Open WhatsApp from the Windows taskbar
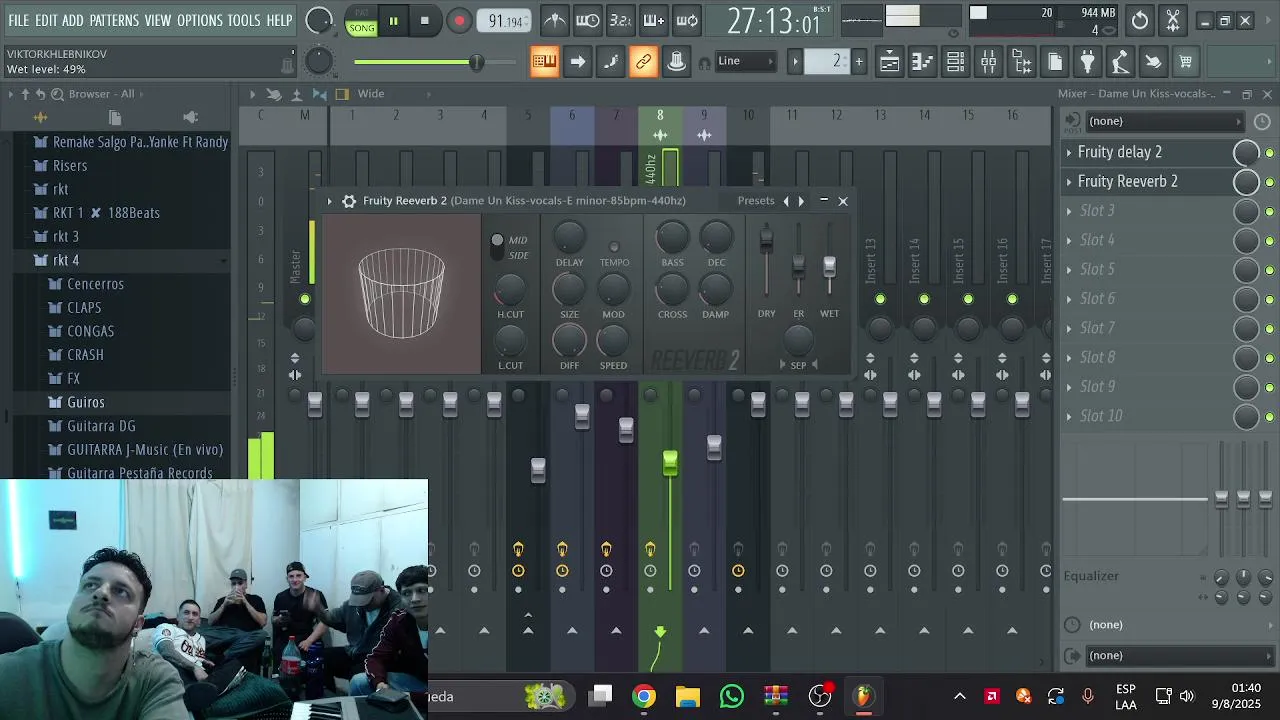Image resolution: width=1280 pixels, height=720 pixels. (732, 696)
